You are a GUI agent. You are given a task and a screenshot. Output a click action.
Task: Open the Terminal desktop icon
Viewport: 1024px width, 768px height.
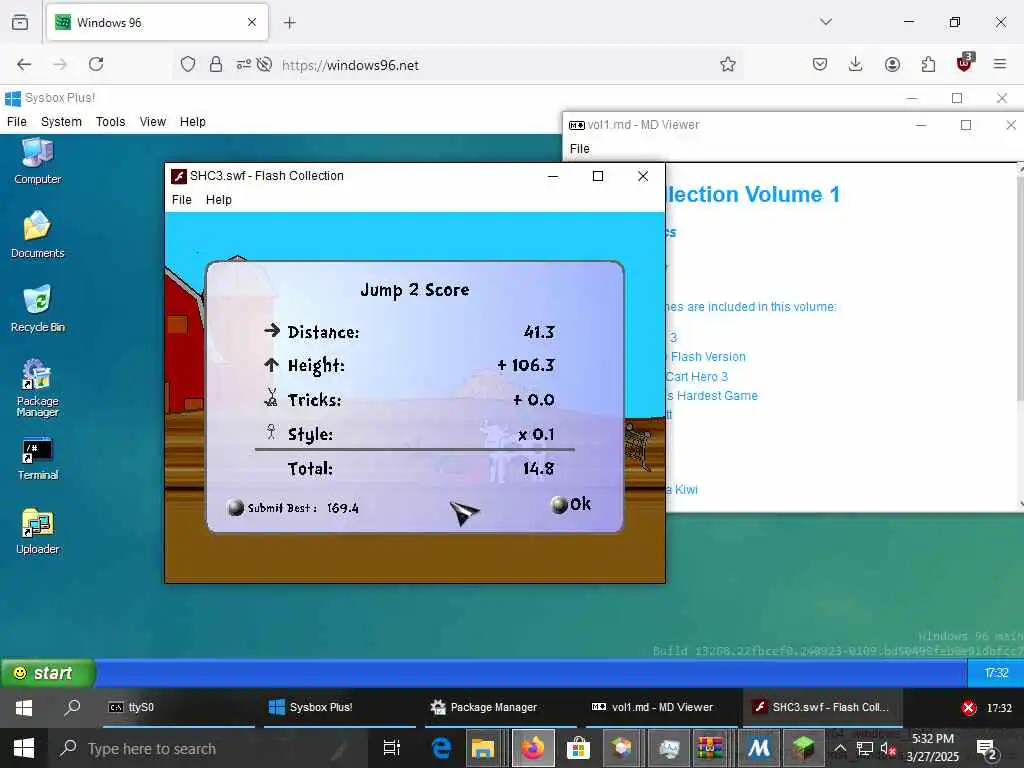[x=37, y=459]
